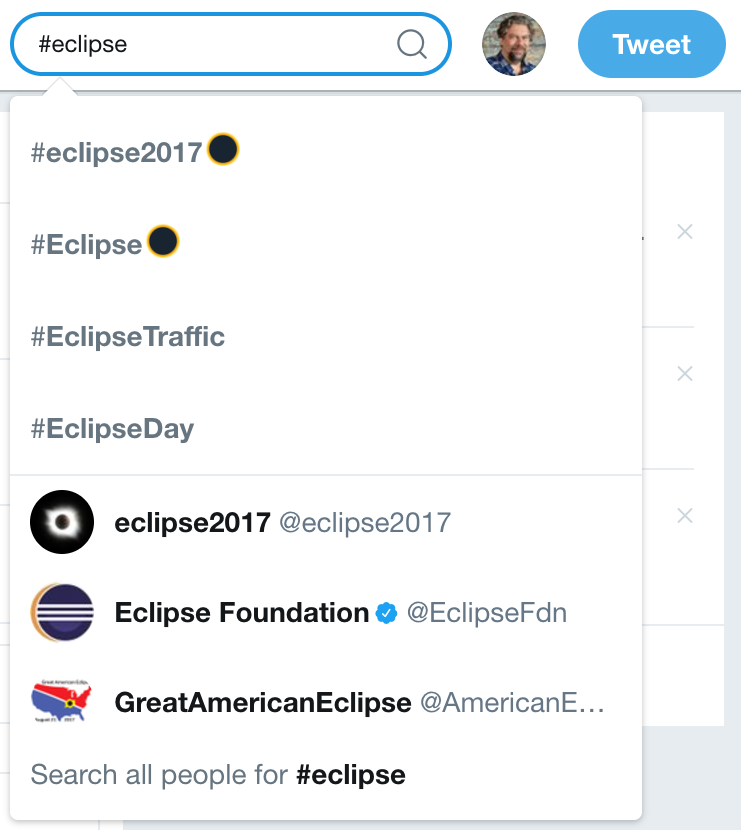Pick the #EclipseDay hashtag suggestion
The height and width of the screenshot is (830, 741).
click(x=112, y=429)
